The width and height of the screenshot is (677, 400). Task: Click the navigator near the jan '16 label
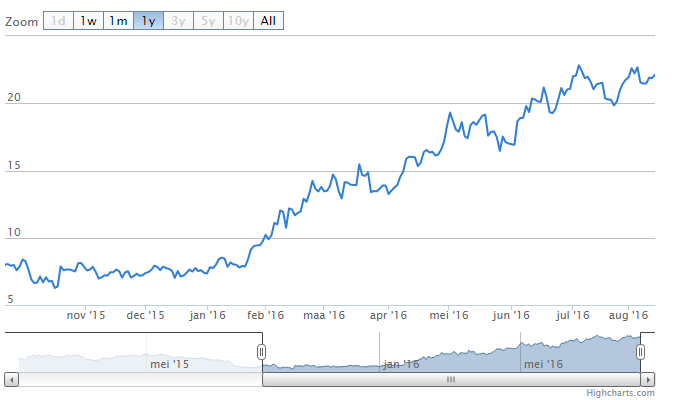400,363
